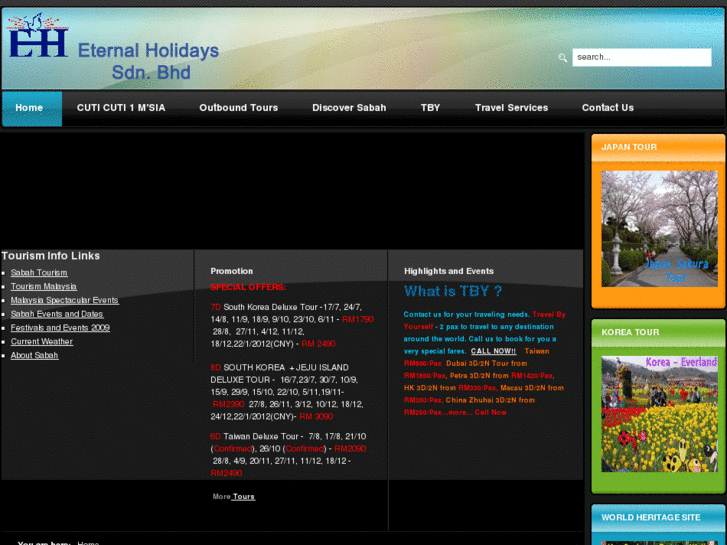Image resolution: width=727 pixels, height=545 pixels.
Task: Click the CALL NOW!! link
Action: [493, 351]
